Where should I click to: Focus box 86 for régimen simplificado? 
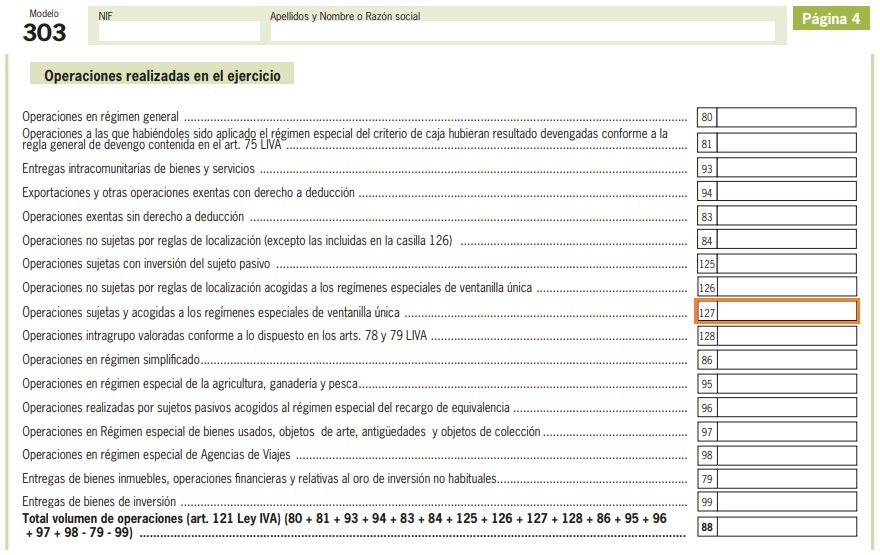(786, 359)
